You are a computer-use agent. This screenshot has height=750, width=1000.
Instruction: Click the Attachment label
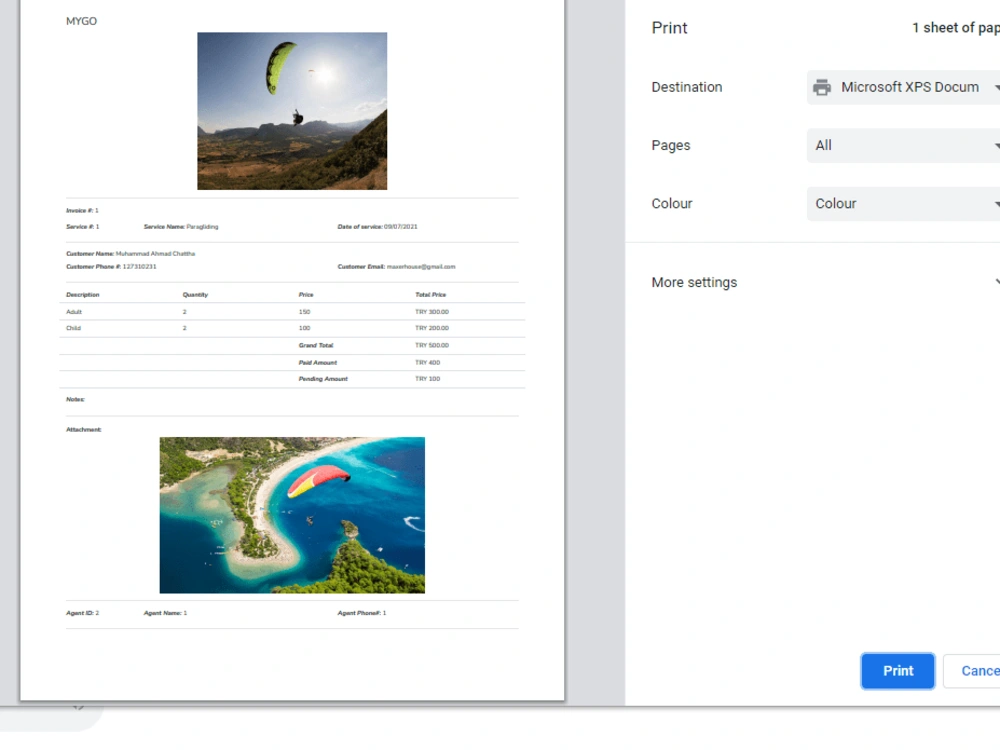click(84, 429)
